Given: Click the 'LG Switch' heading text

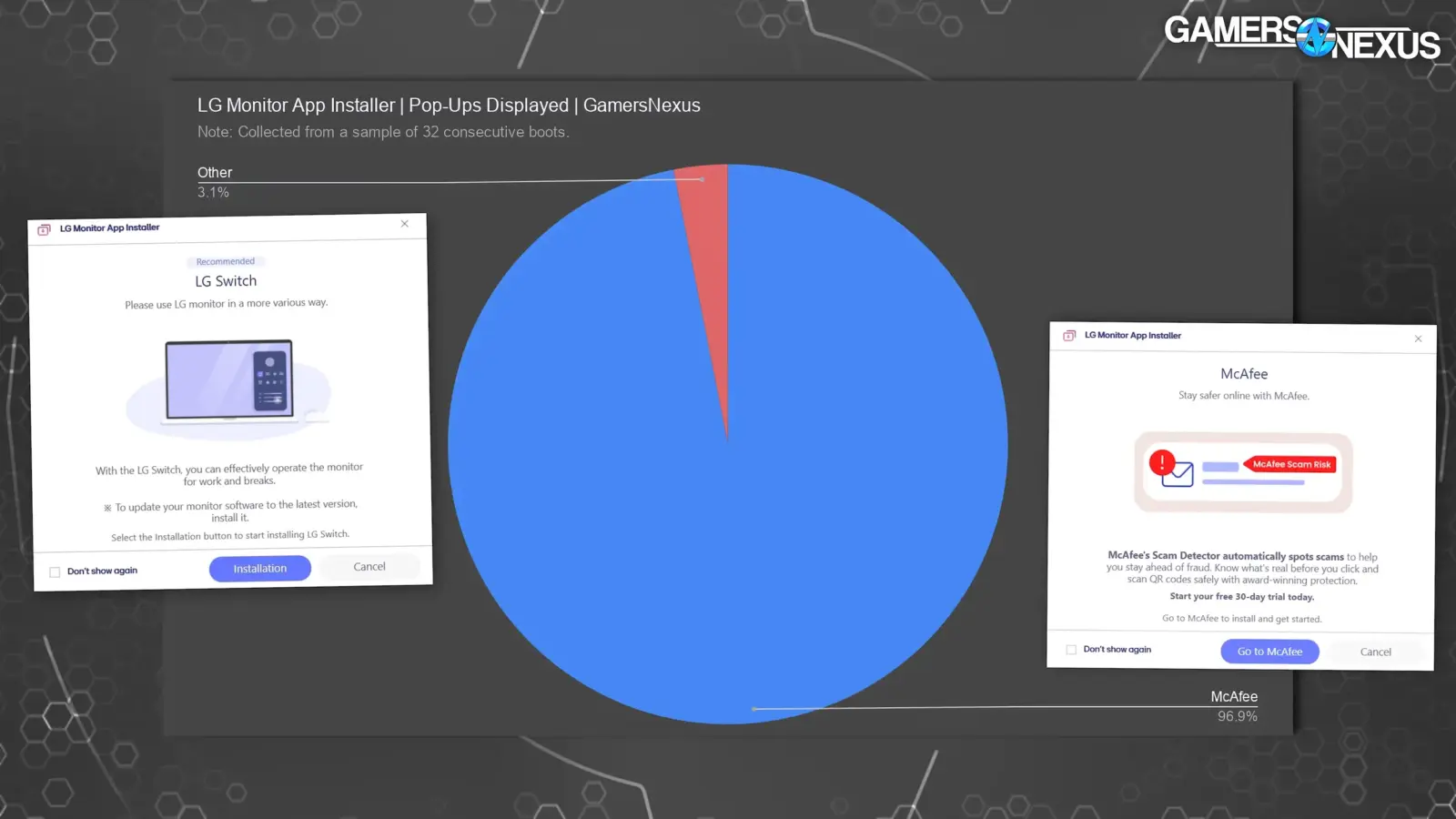Looking at the screenshot, I should [x=226, y=281].
